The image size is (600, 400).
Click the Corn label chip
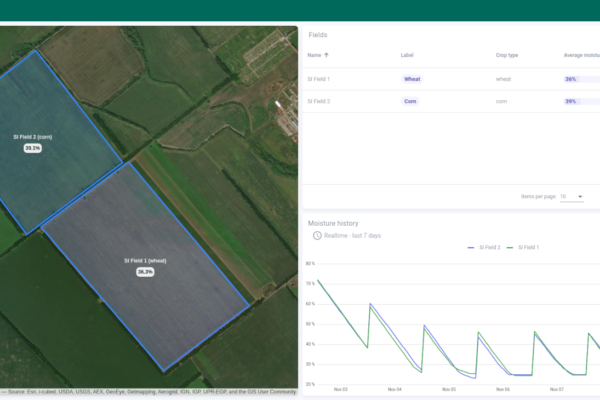pos(410,101)
